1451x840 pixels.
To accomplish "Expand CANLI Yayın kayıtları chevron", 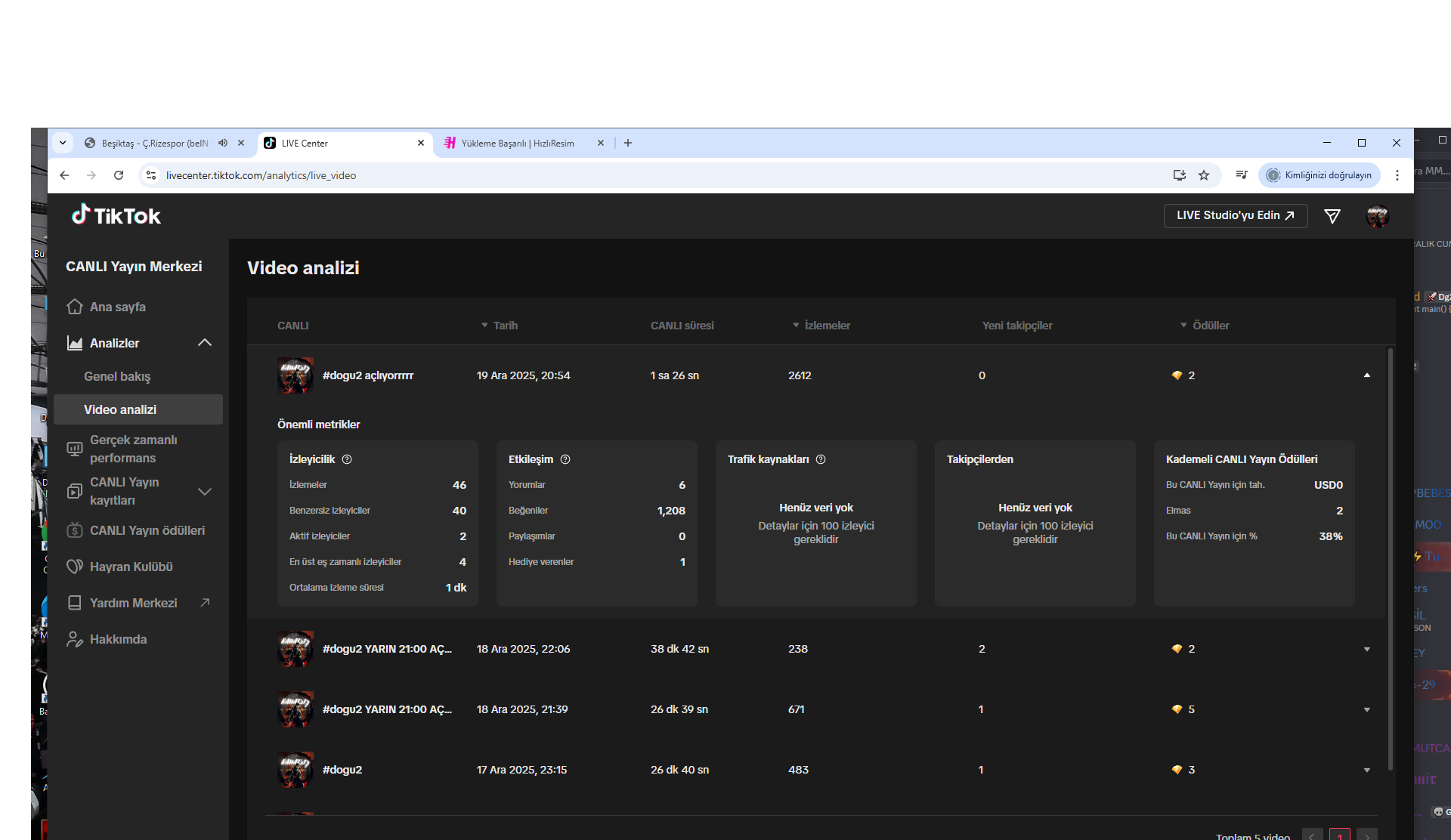I will tap(205, 491).
